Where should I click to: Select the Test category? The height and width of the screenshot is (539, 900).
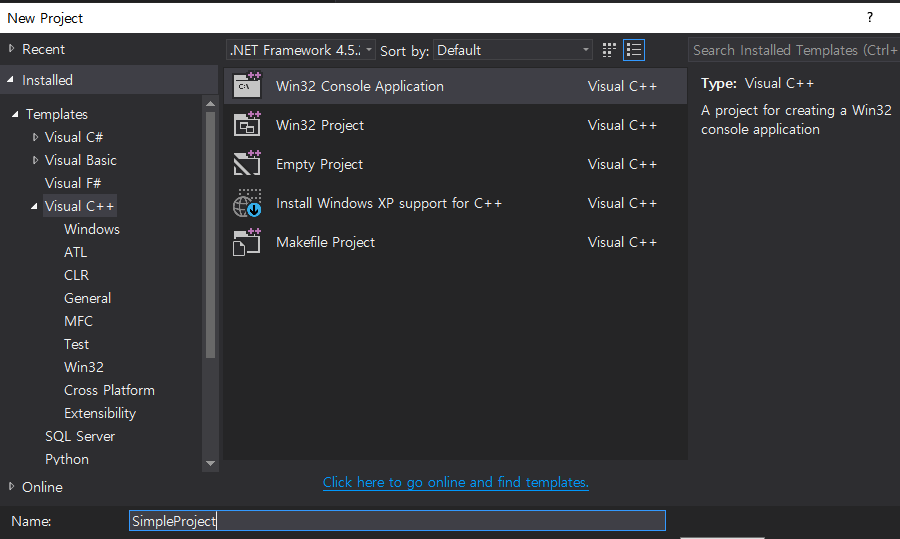pyautogui.click(x=76, y=344)
